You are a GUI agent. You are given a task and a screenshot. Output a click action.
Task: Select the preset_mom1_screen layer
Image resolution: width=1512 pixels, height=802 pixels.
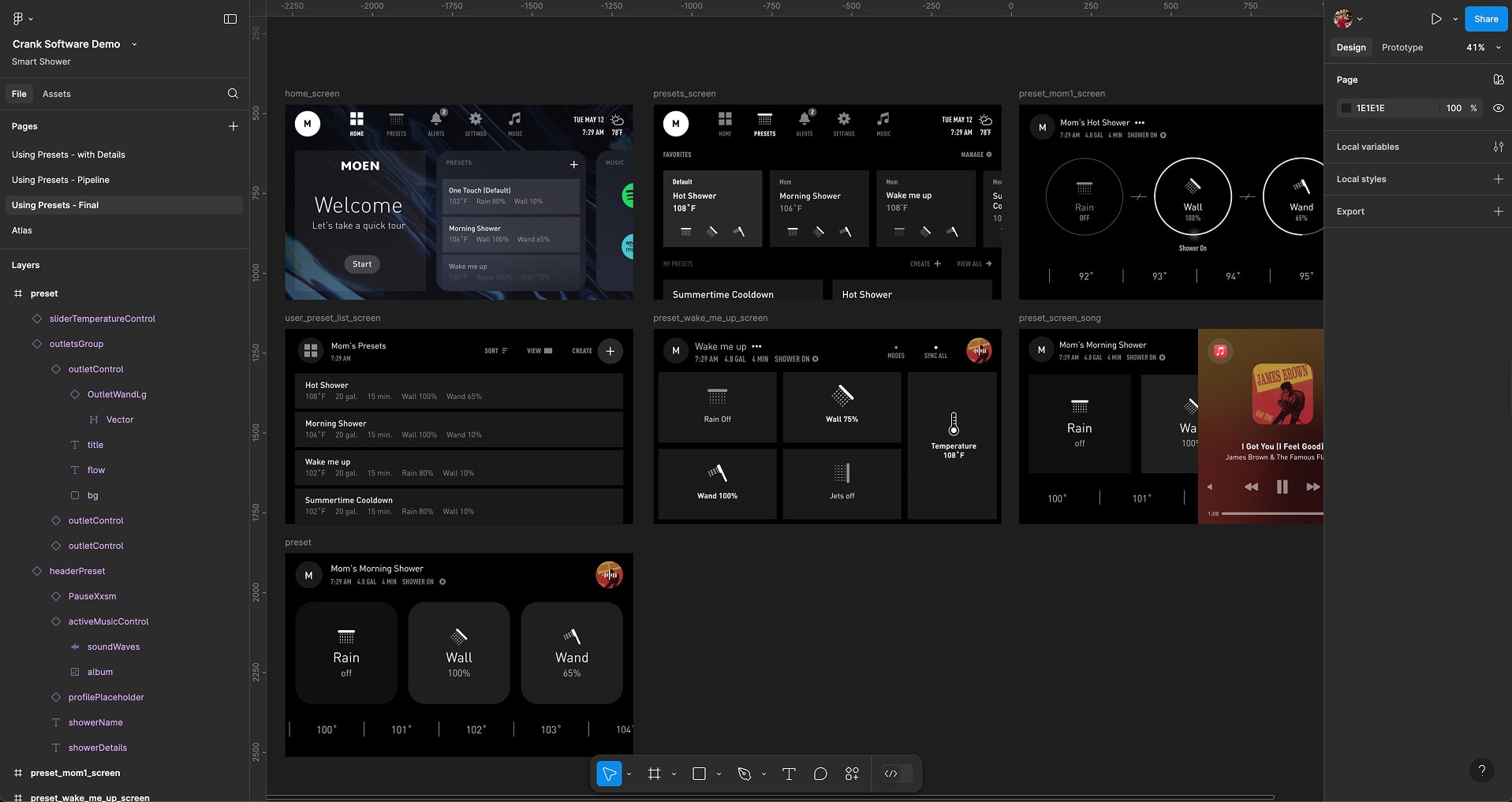75,773
